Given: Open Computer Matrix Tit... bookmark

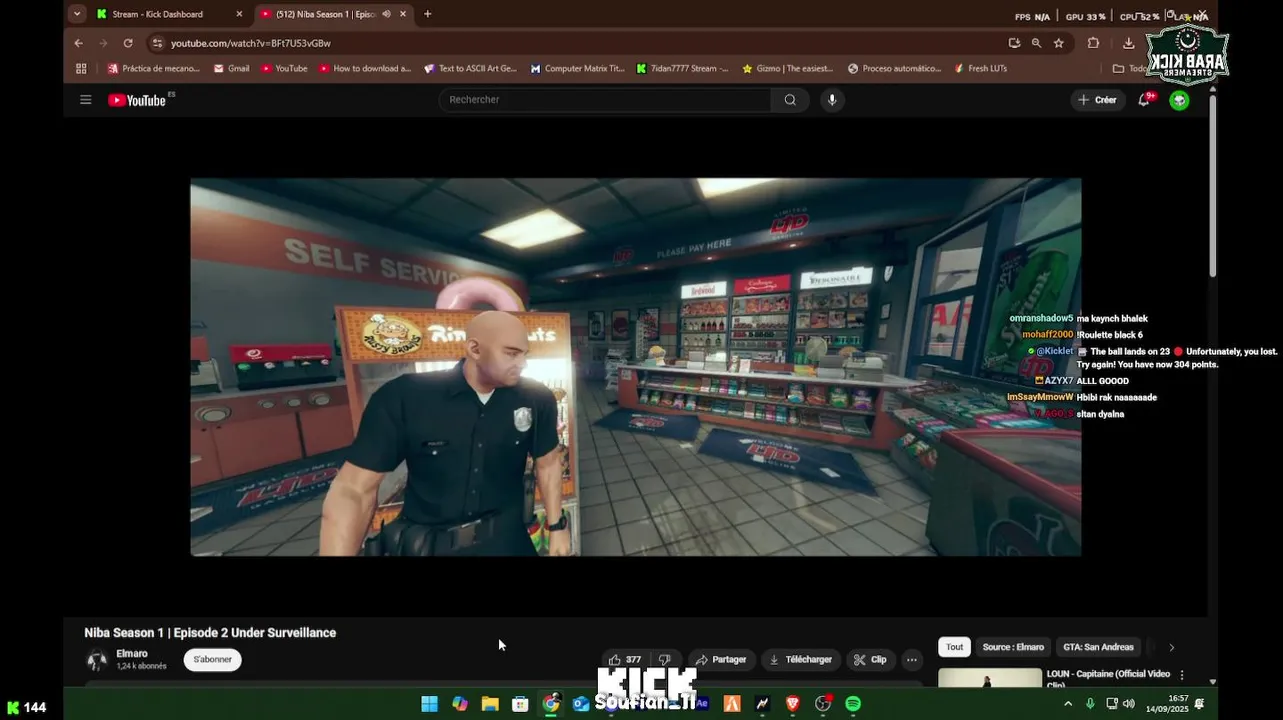Looking at the screenshot, I should point(578,69).
